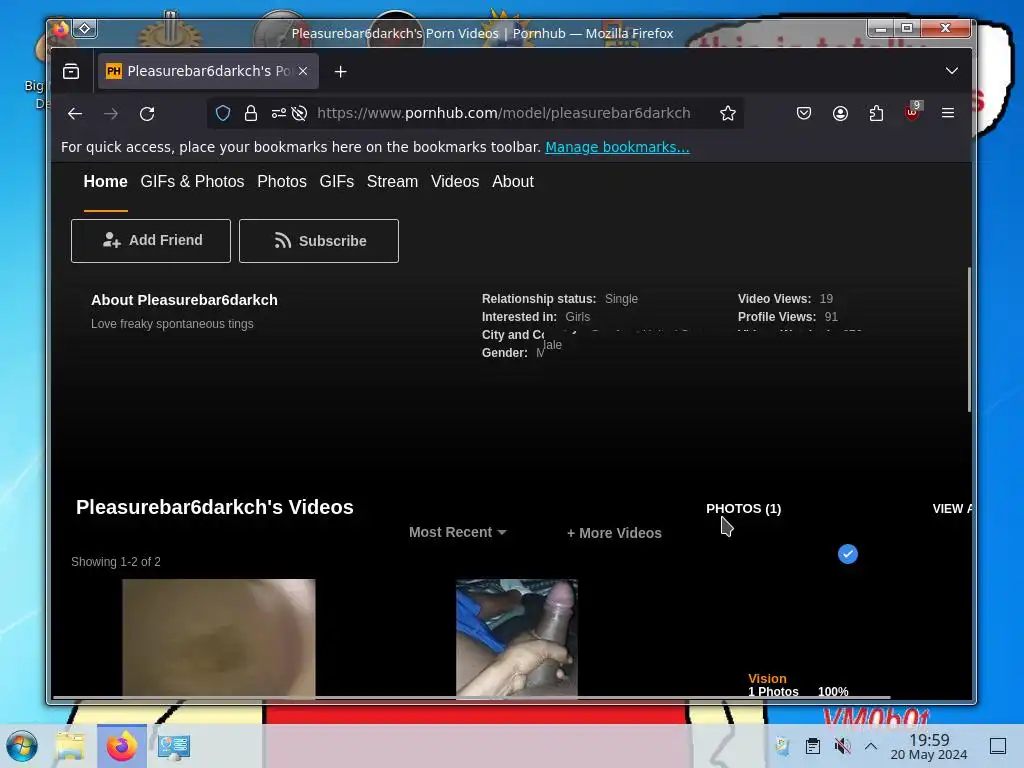Open the taskbar clock showing 19:59
Screen dimensions: 1024x768
coord(929,746)
